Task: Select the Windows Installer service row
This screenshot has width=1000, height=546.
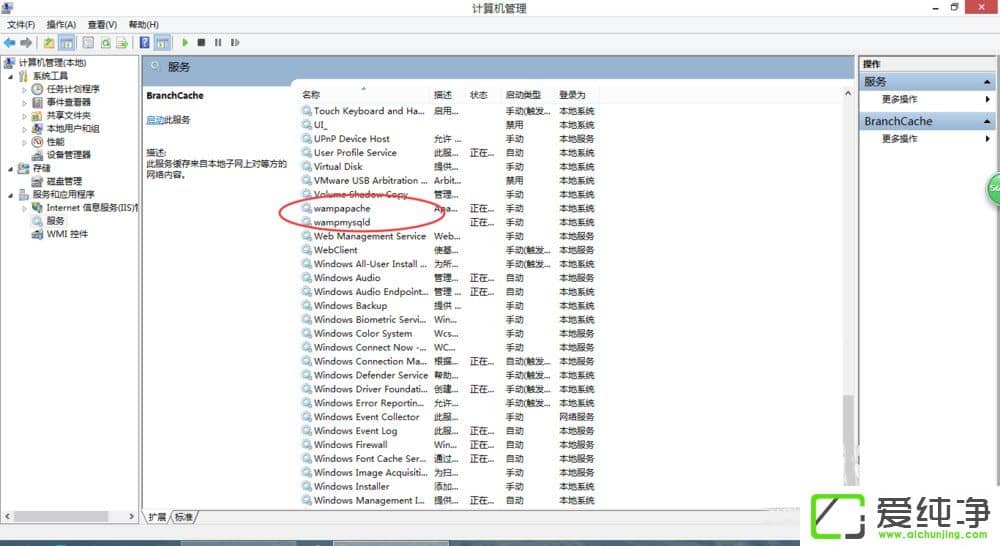Action: click(x=448, y=486)
